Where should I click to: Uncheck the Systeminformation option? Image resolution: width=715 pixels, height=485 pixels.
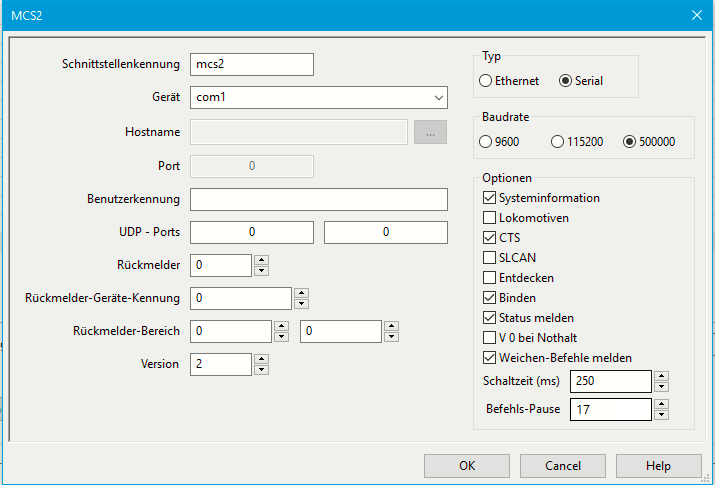pyautogui.click(x=489, y=198)
